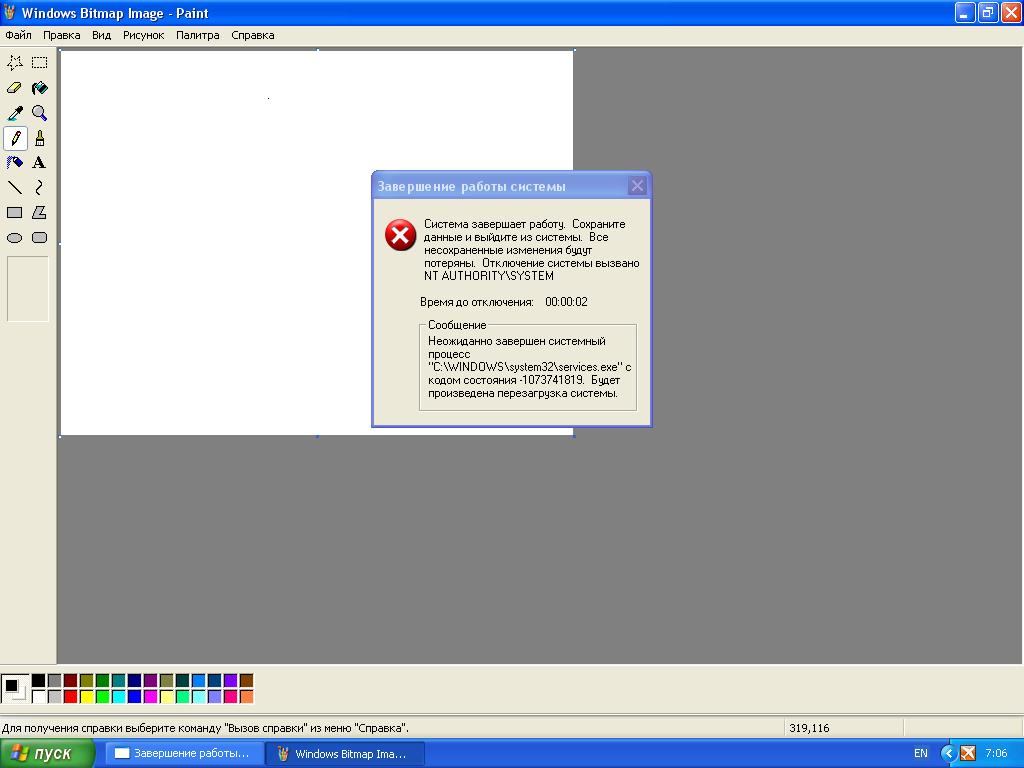Pick the Airbrush spray tool
The width and height of the screenshot is (1024, 768).
(14, 163)
